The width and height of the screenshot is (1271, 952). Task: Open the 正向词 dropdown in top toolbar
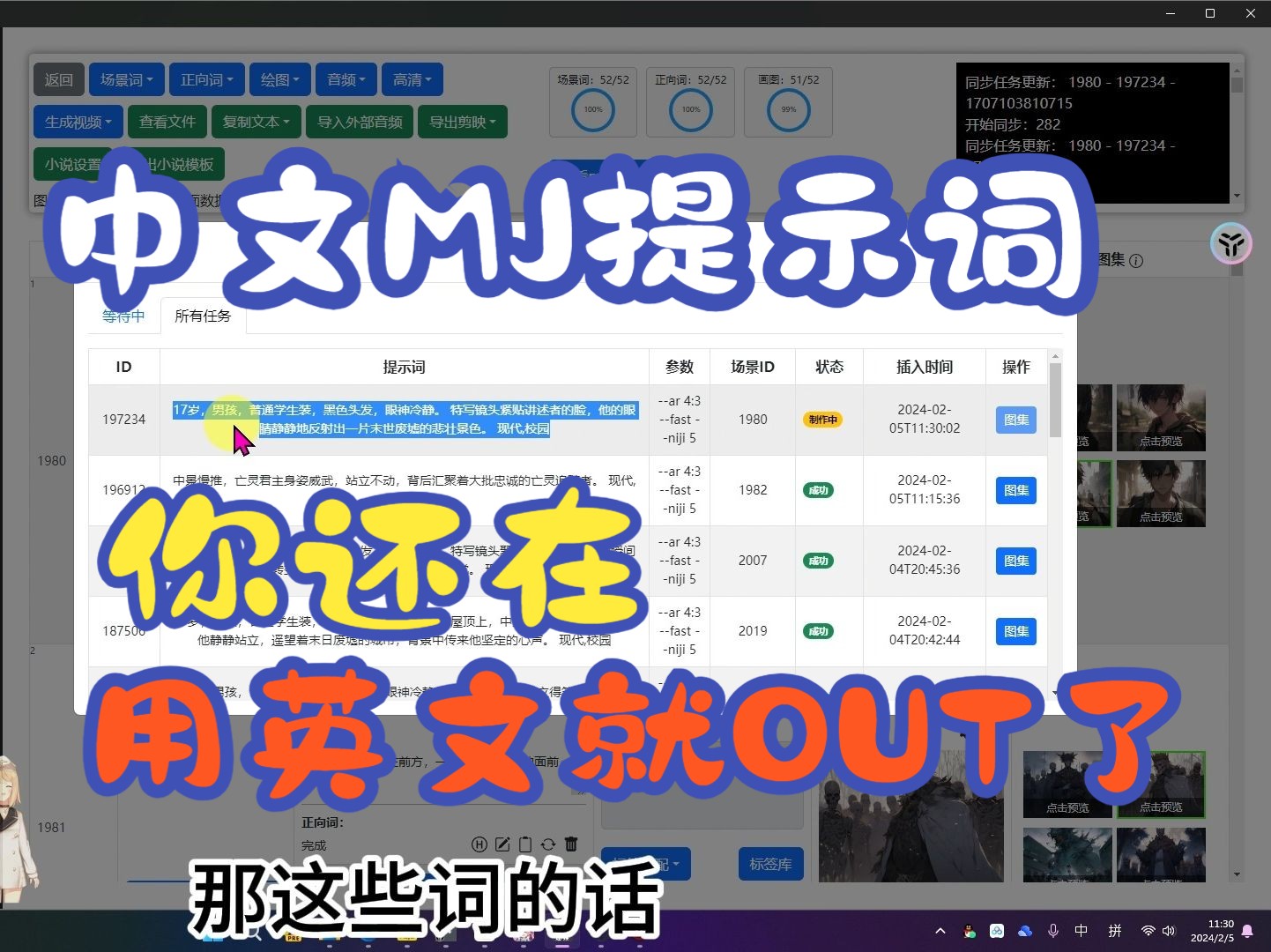207,79
